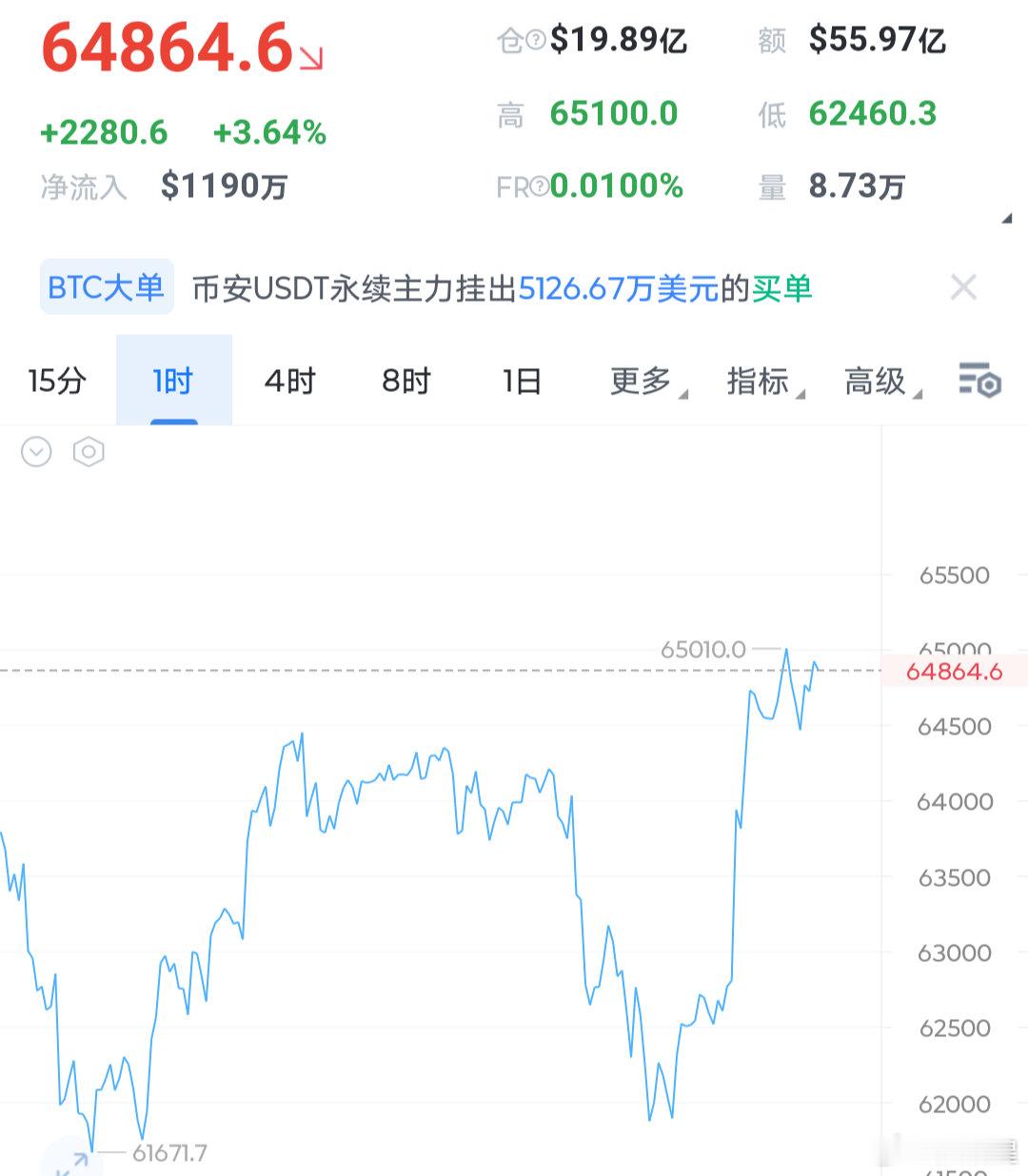
Task: Click the 63000 price axis label
Action: [x=955, y=952]
